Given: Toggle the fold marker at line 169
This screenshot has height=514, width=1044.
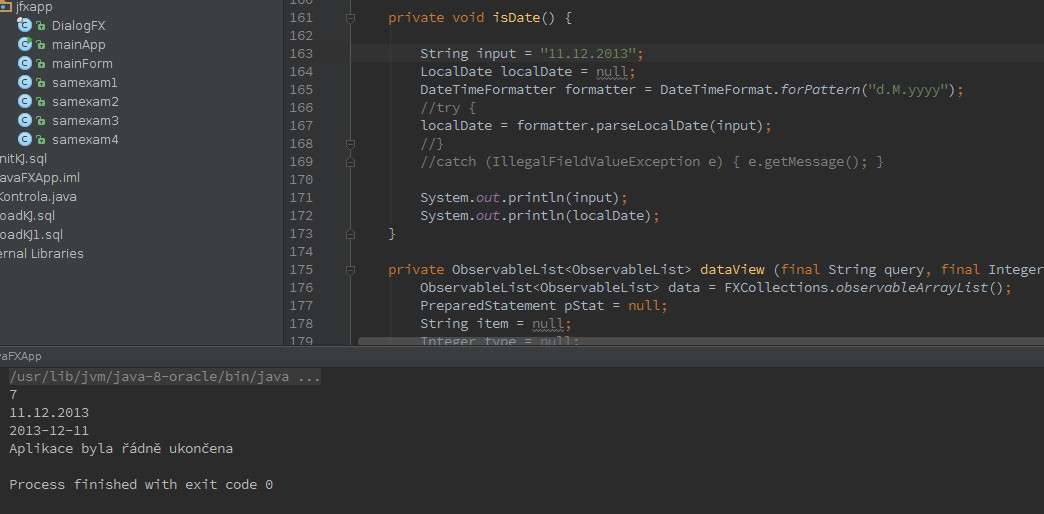Looking at the screenshot, I should pyautogui.click(x=350, y=161).
